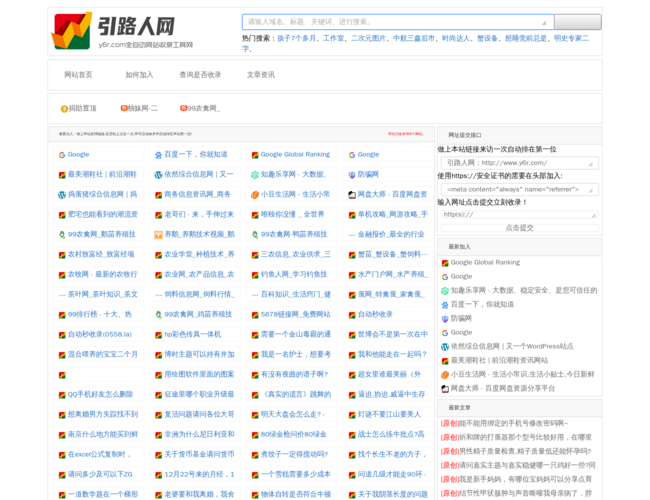Open the 茶叶网_茶叶知识 link
The width and height of the screenshot is (650, 500).
point(103,294)
